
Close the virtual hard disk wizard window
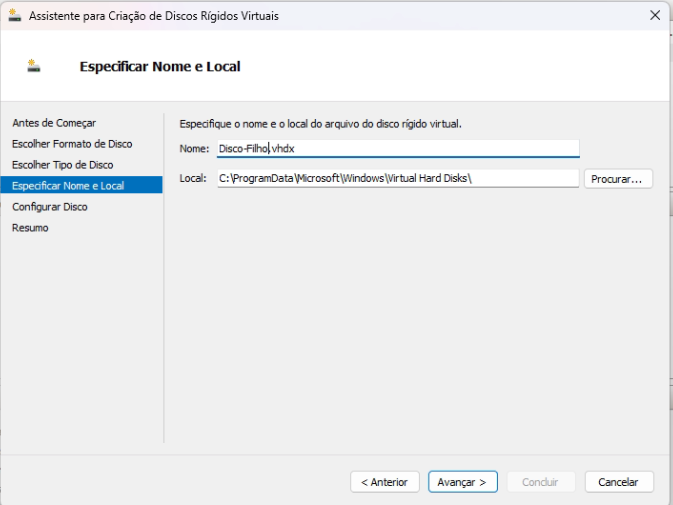pyautogui.click(x=654, y=16)
